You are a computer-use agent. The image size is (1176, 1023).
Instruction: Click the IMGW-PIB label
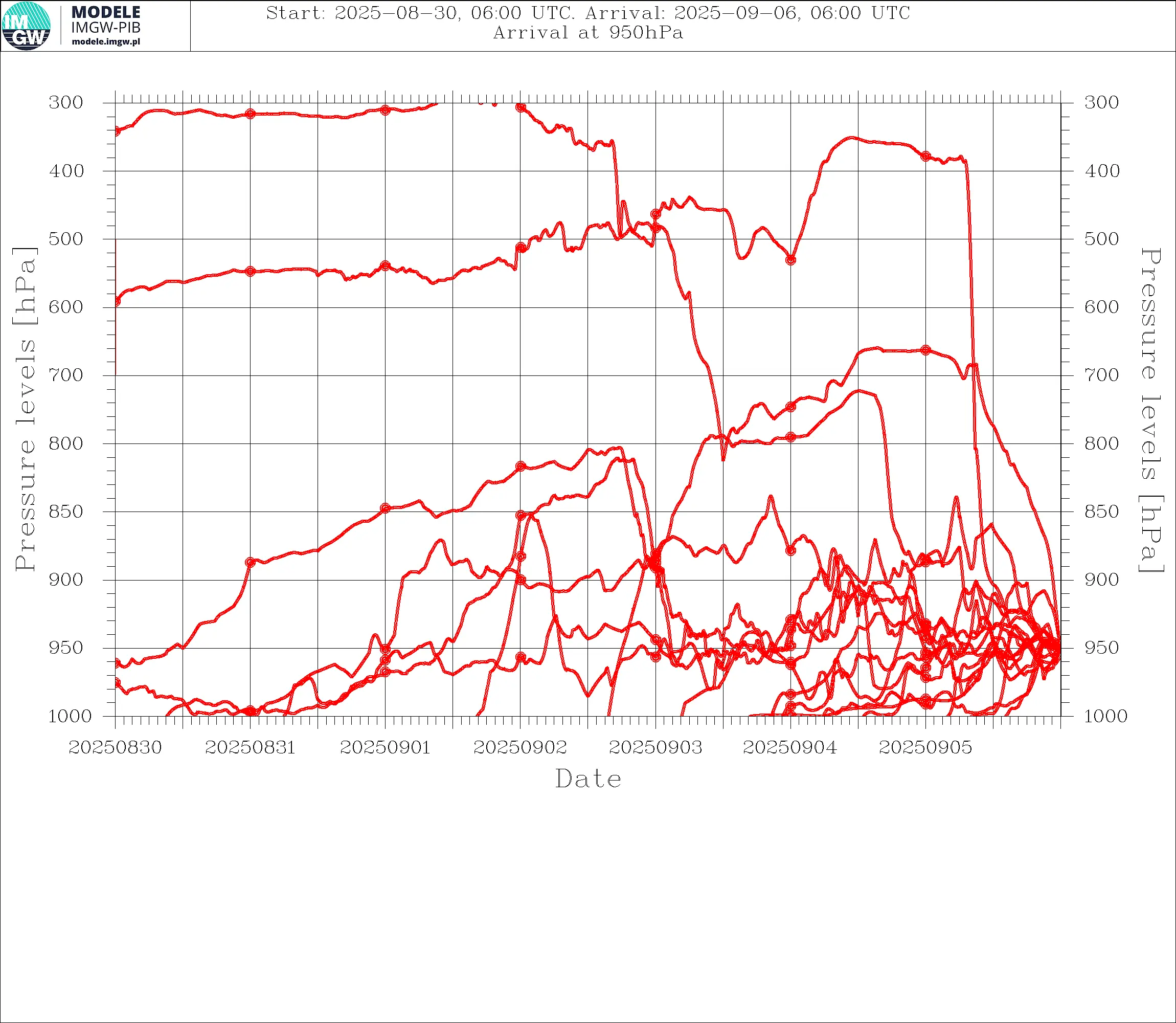(105, 28)
